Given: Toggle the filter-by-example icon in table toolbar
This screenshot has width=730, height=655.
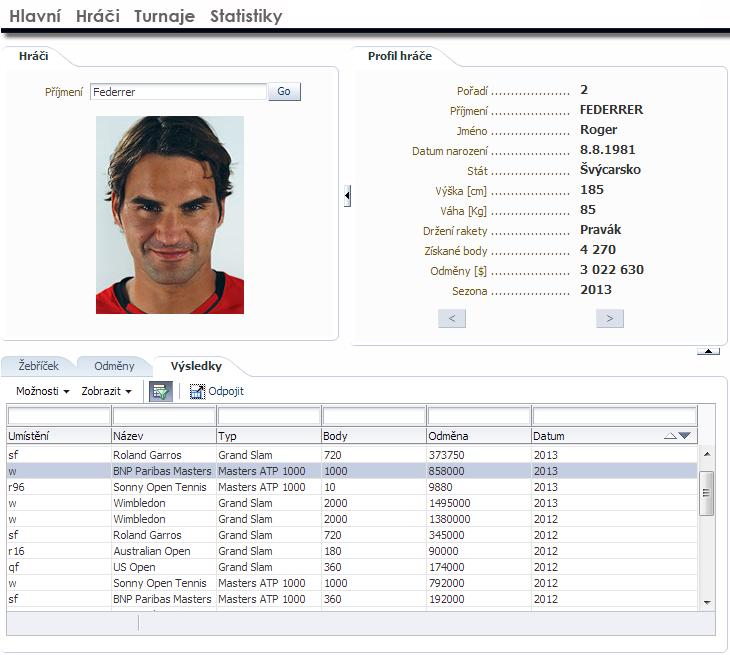Looking at the screenshot, I should pos(161,392).
